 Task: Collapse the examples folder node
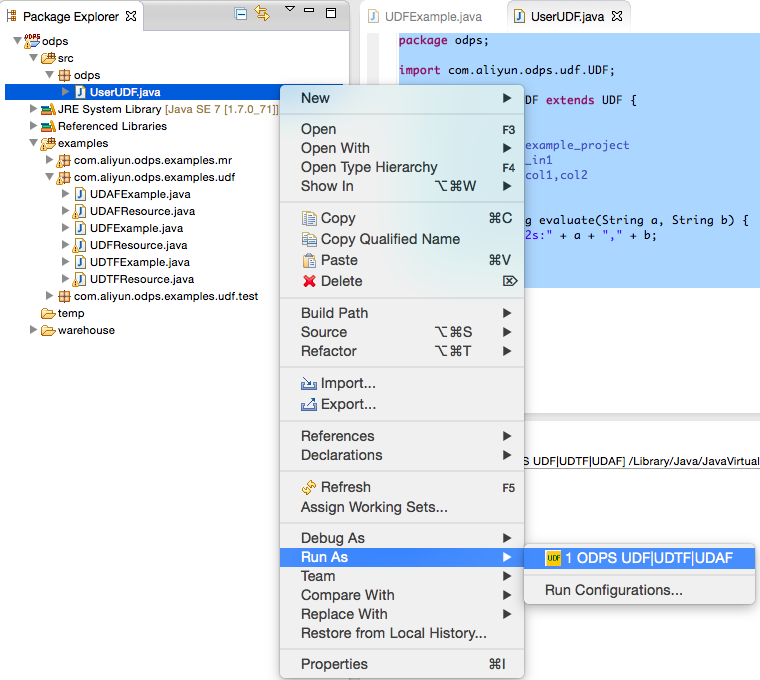point(33,142)
